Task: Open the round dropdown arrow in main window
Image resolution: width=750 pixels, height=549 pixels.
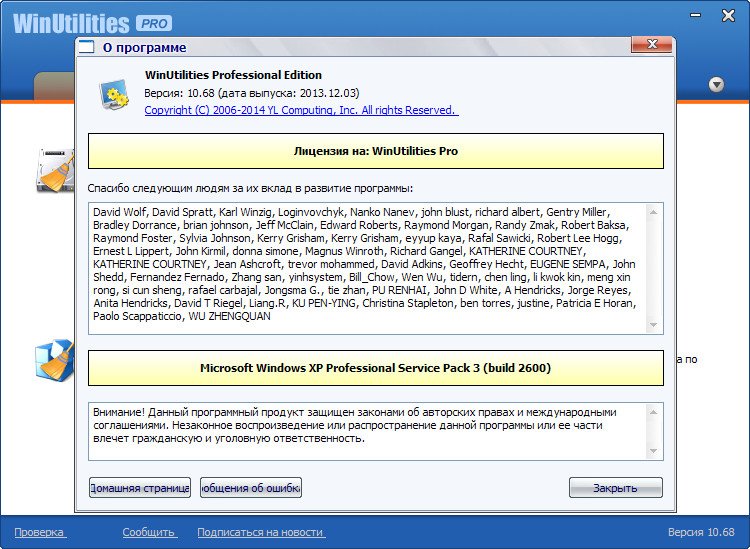Action: [716, 85]
